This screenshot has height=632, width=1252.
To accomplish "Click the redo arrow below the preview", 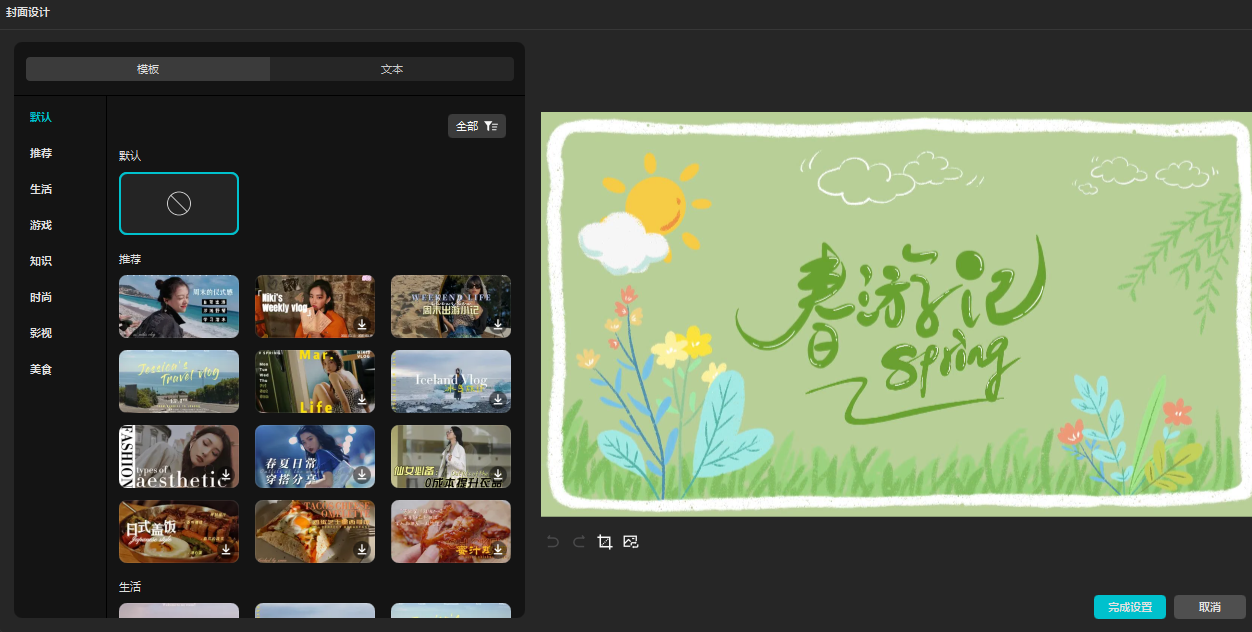I will 579,542.
